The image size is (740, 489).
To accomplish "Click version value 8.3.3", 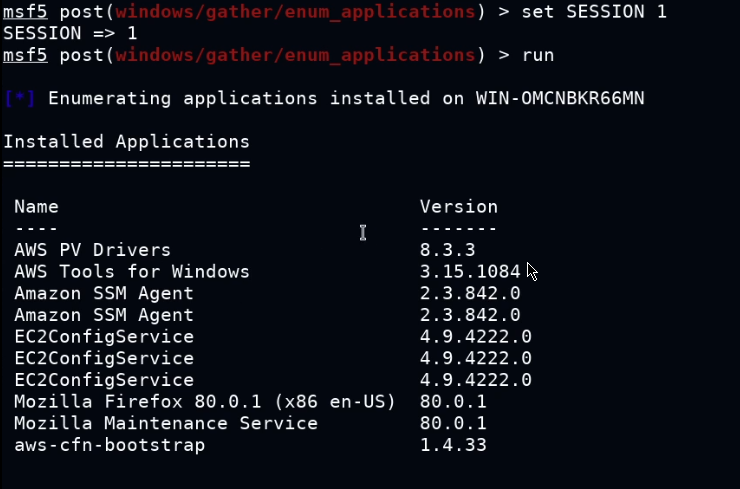I will pos(447,250).
